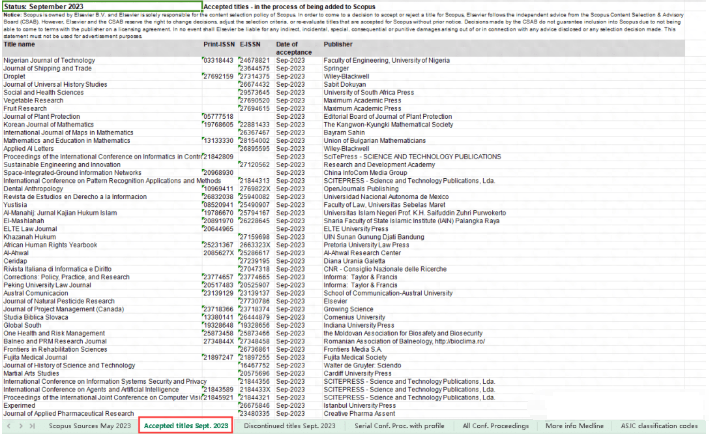
Task: Open the More info Medline tab
Action: tap(574, 426)
